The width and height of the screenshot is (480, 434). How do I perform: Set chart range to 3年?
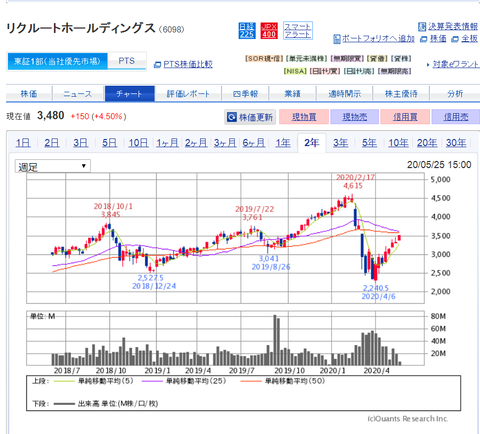[340, 143]
